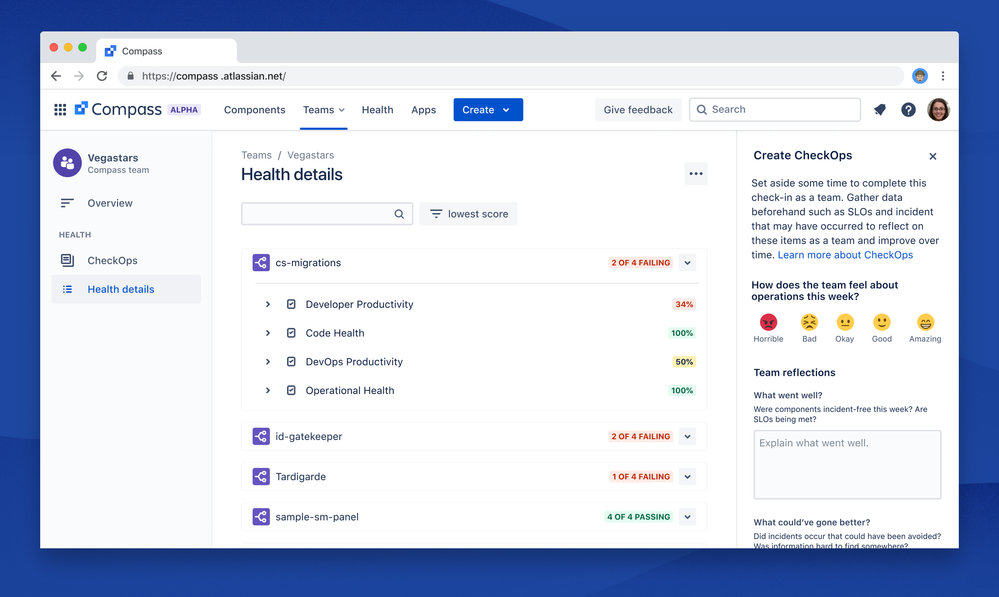Focus the top Search field

tap(775, 110)
